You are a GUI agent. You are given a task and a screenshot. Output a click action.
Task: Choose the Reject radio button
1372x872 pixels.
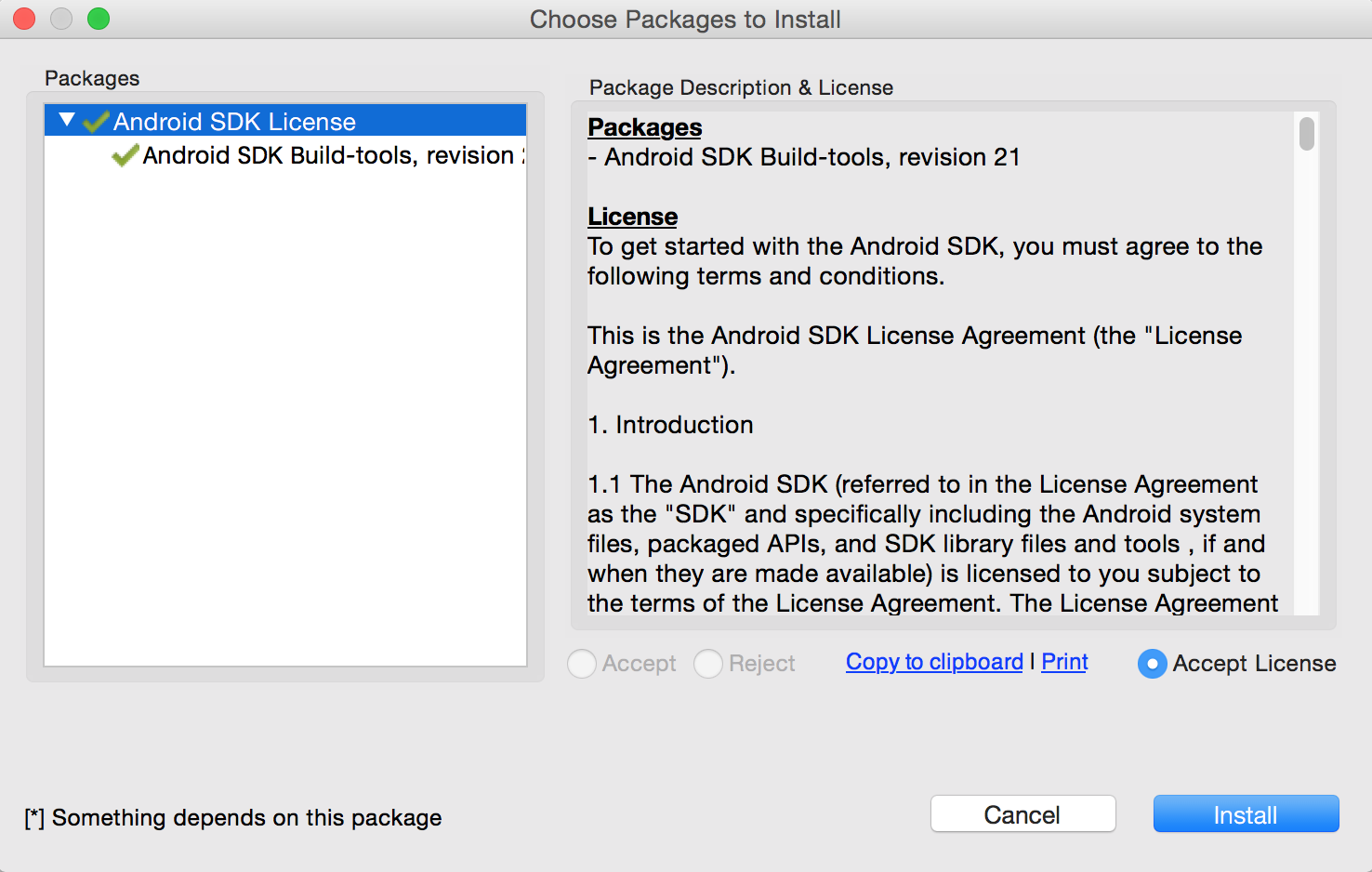pos(708,663)
